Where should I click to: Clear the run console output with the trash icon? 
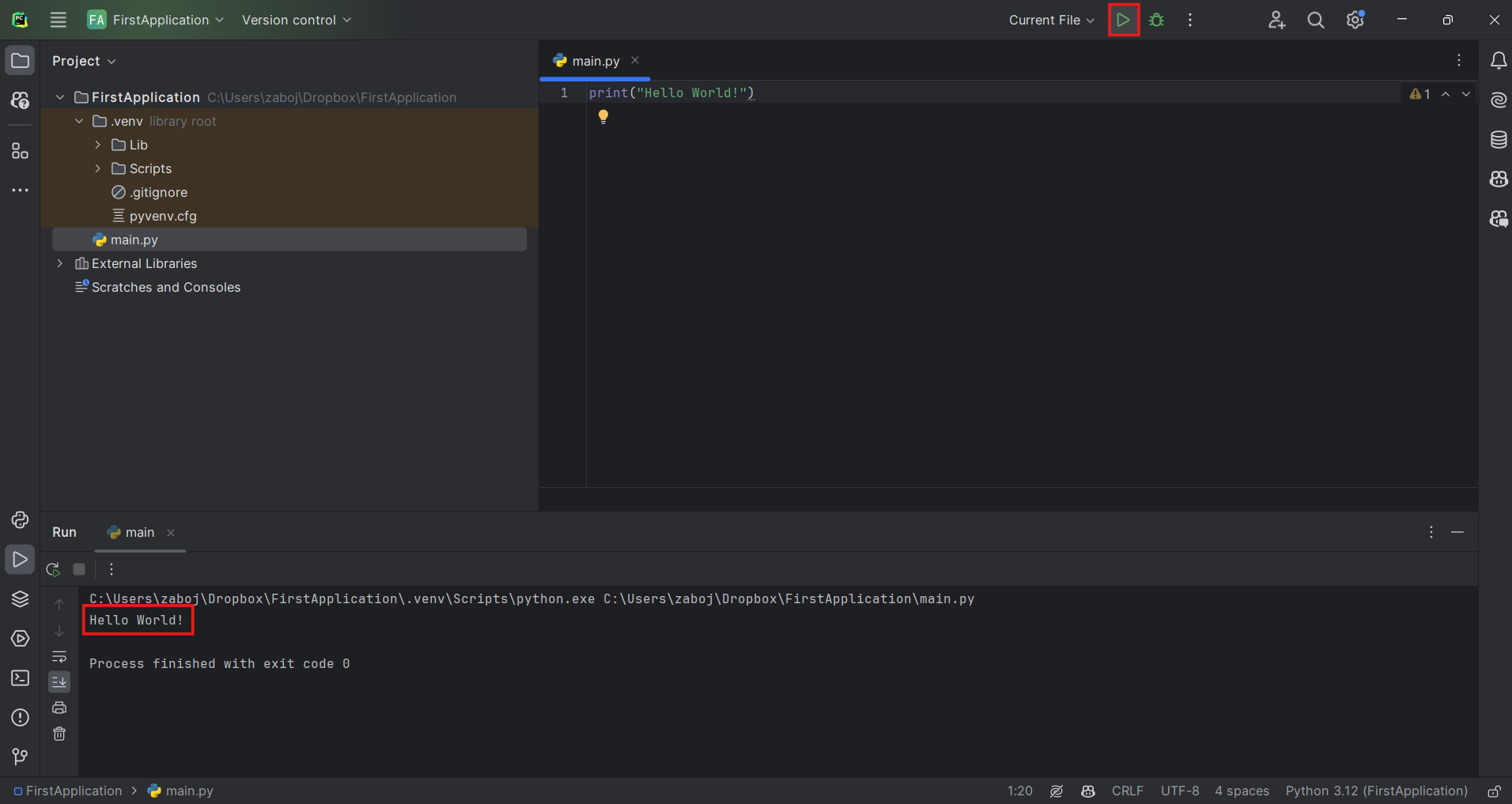coord(59,734)
